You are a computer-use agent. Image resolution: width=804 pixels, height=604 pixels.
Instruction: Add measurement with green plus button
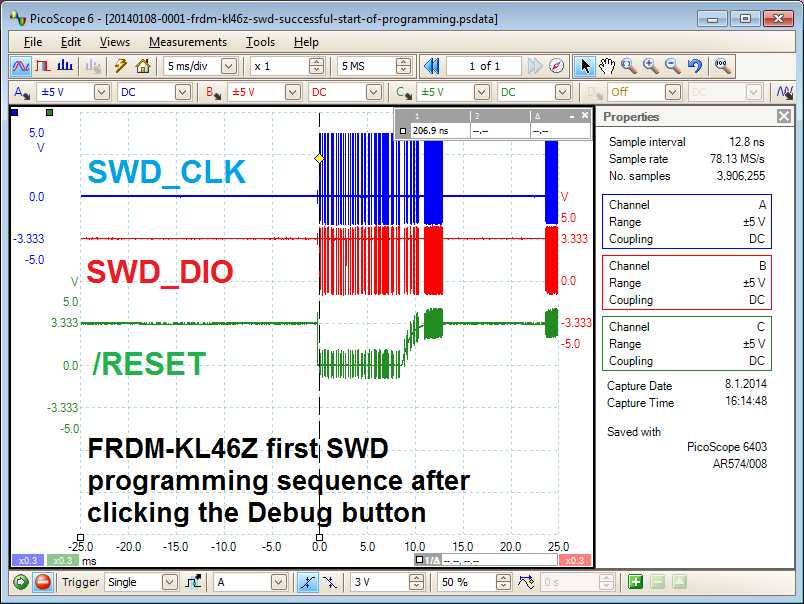635,582
